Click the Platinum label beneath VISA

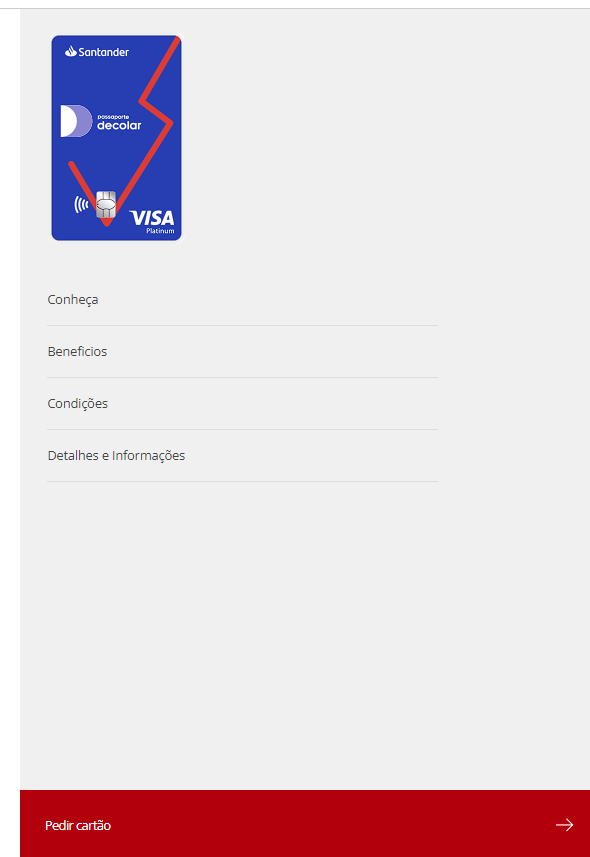160,231
